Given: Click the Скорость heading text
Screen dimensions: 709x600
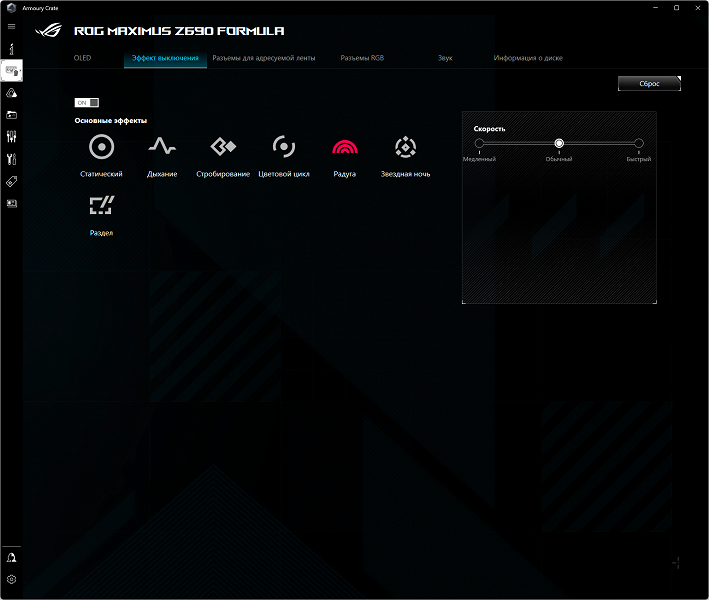Looking at the screenshot, I should click(489, 129).
